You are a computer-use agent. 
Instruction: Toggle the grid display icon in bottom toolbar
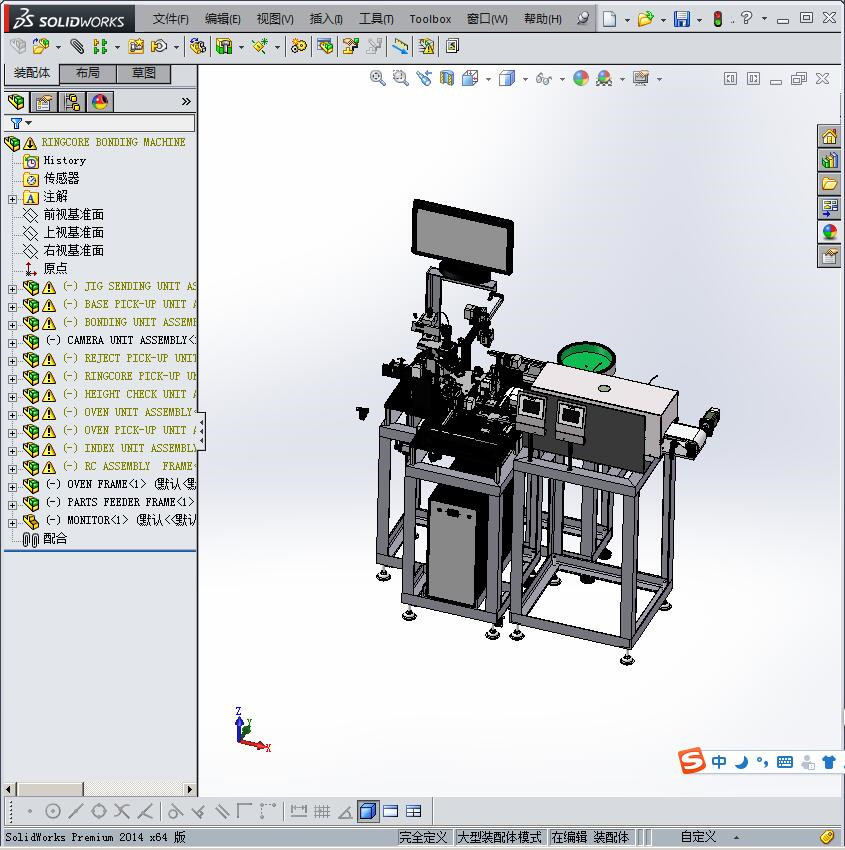(322, 811)
